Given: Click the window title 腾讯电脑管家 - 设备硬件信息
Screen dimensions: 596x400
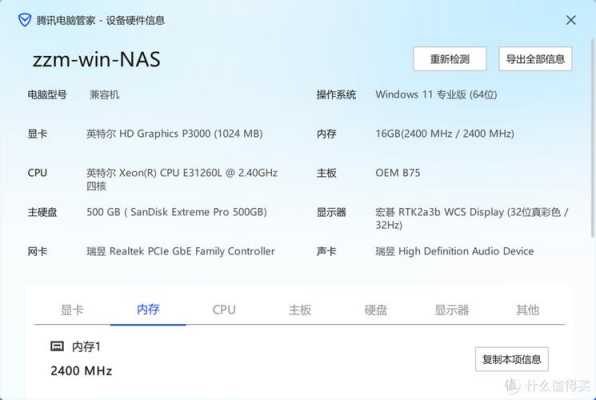Looking at the screenshot, I should pos(101,20).
